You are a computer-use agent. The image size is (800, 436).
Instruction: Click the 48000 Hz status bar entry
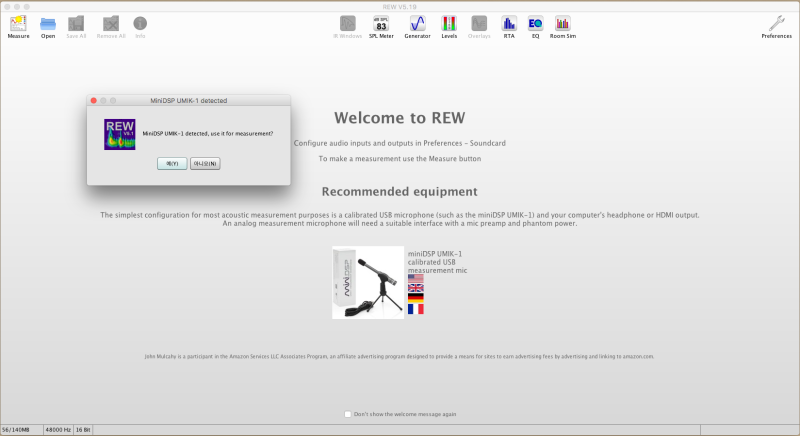click(58, 430)
